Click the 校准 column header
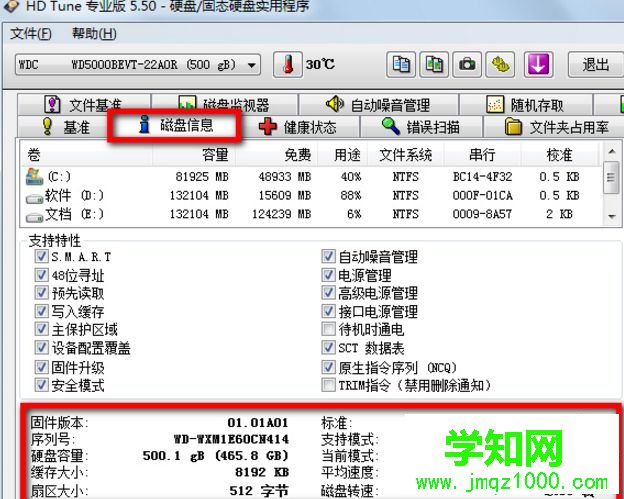624x499 pixels. [x=560, y=154]
